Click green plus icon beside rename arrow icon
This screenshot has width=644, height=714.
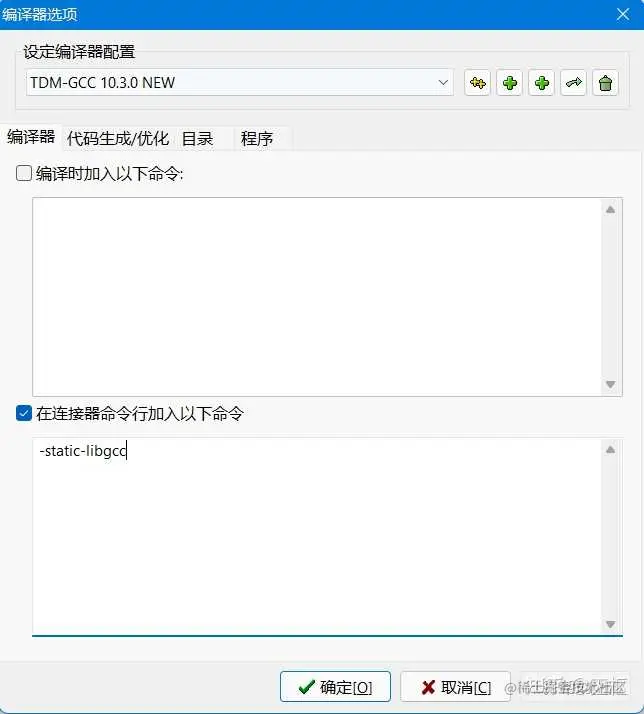(x=541, y=83)
